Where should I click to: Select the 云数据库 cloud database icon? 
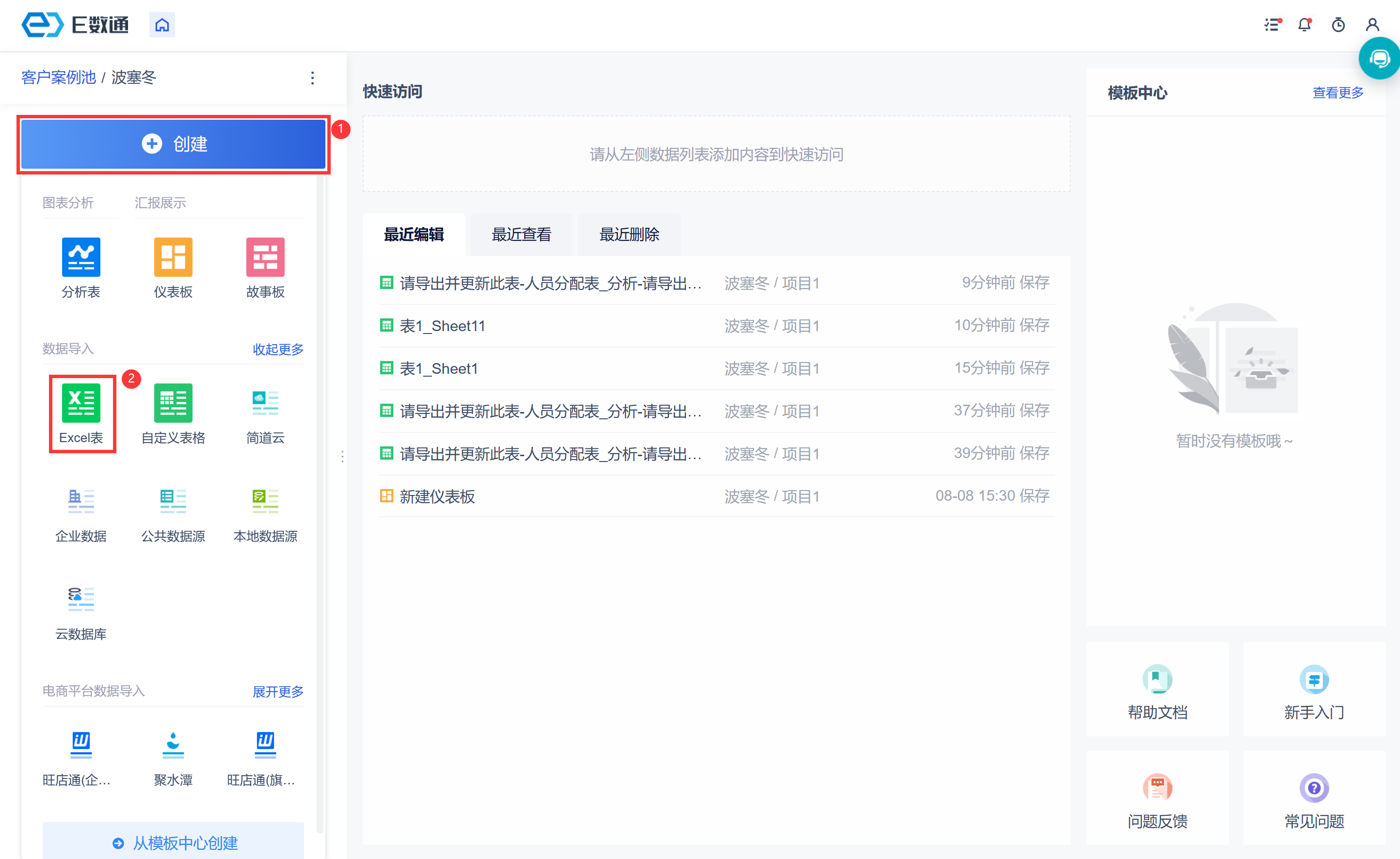pyautogui.click(x=80, y=599)
